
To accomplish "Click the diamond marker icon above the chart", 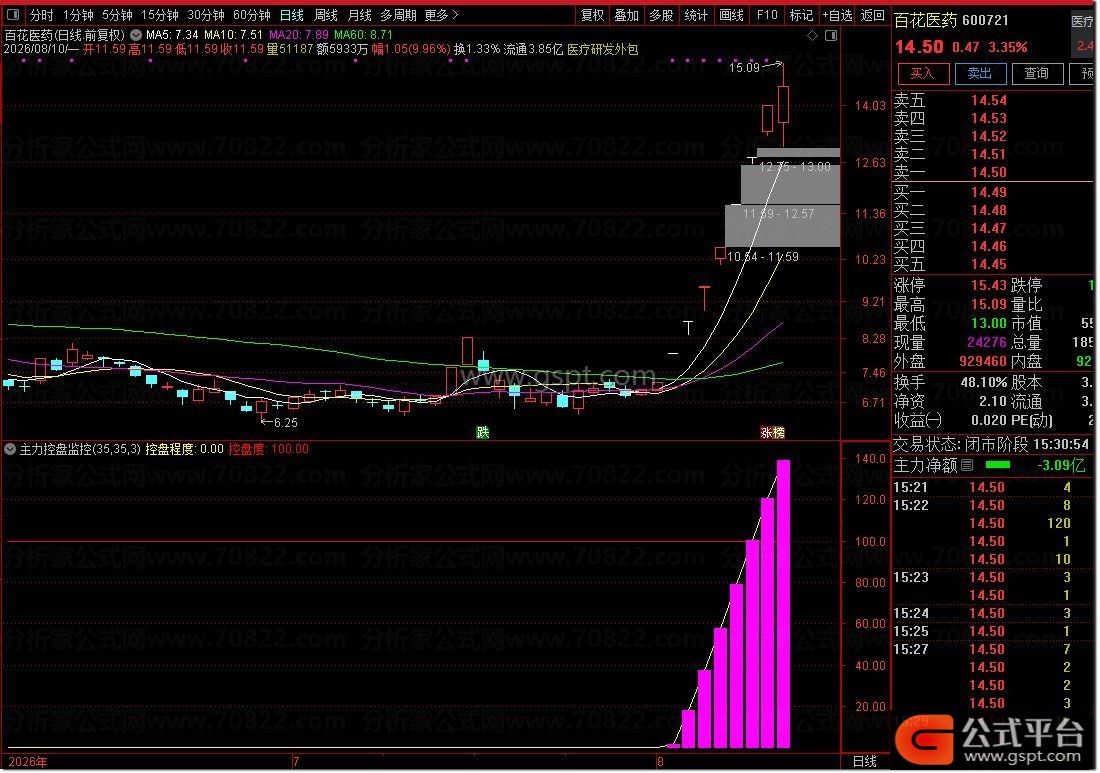I will tap(812, 35).
